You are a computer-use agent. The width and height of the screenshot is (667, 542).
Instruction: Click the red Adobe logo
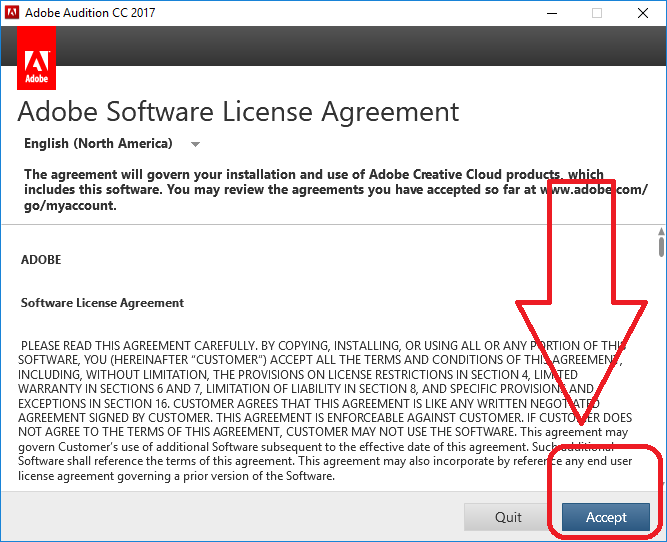tap(37, 60)
